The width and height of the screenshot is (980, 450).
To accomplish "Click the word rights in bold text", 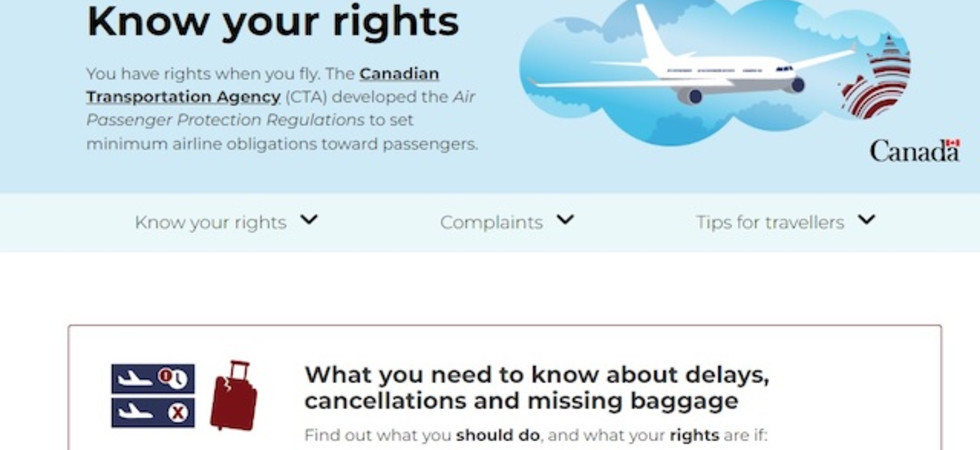I will 694,435.
